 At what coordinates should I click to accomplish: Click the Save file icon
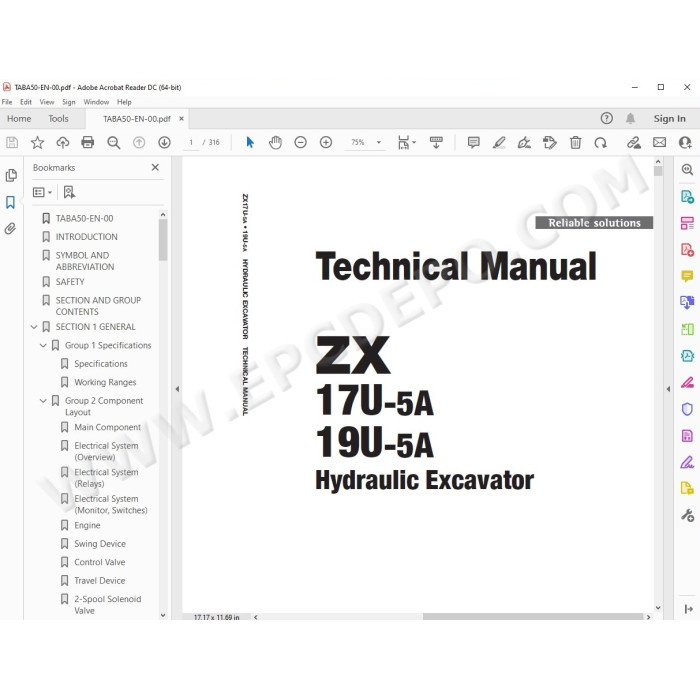tap(12, 142)
